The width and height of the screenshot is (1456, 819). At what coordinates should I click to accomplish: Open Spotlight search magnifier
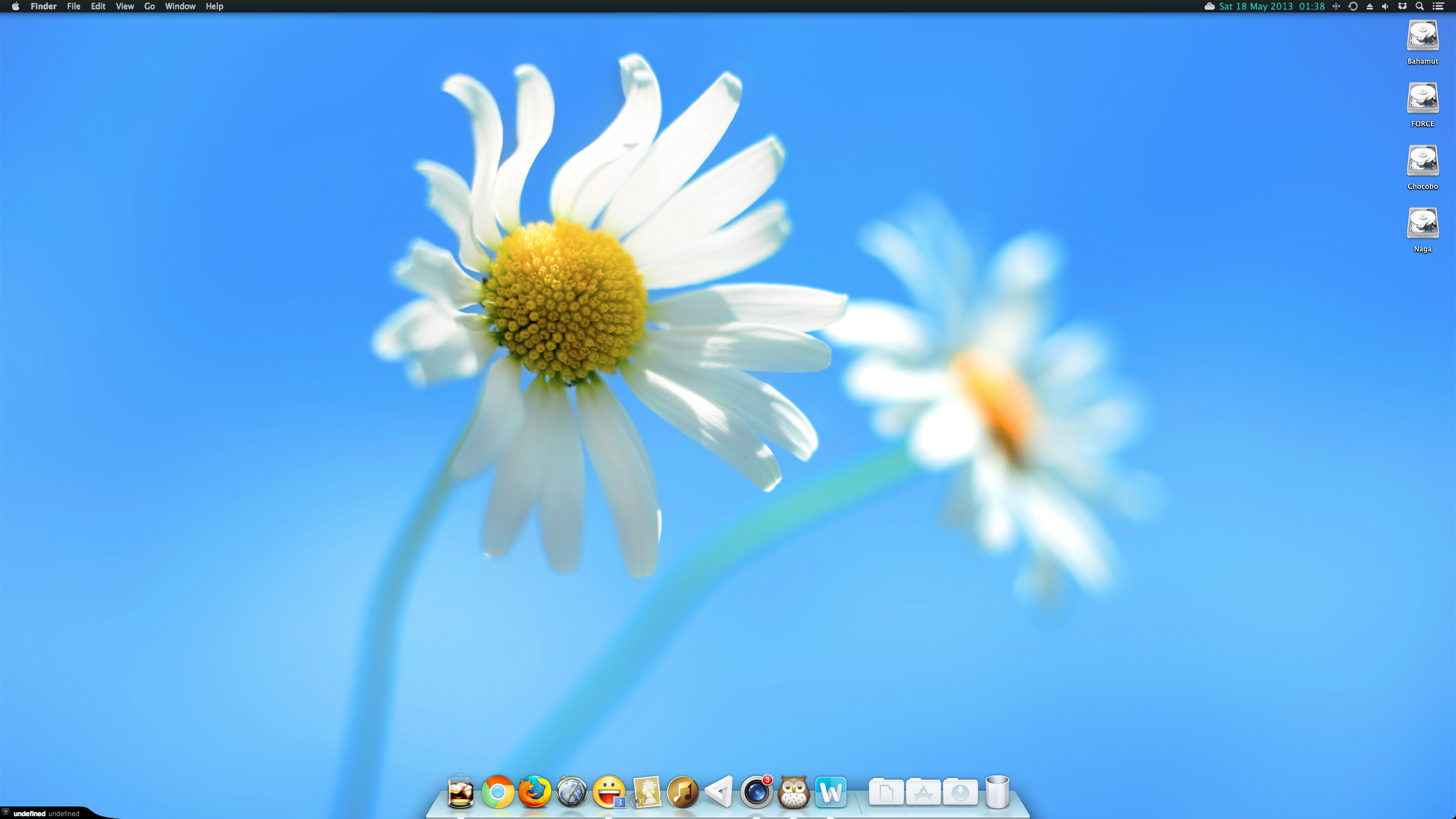[x=1420, y=6]
